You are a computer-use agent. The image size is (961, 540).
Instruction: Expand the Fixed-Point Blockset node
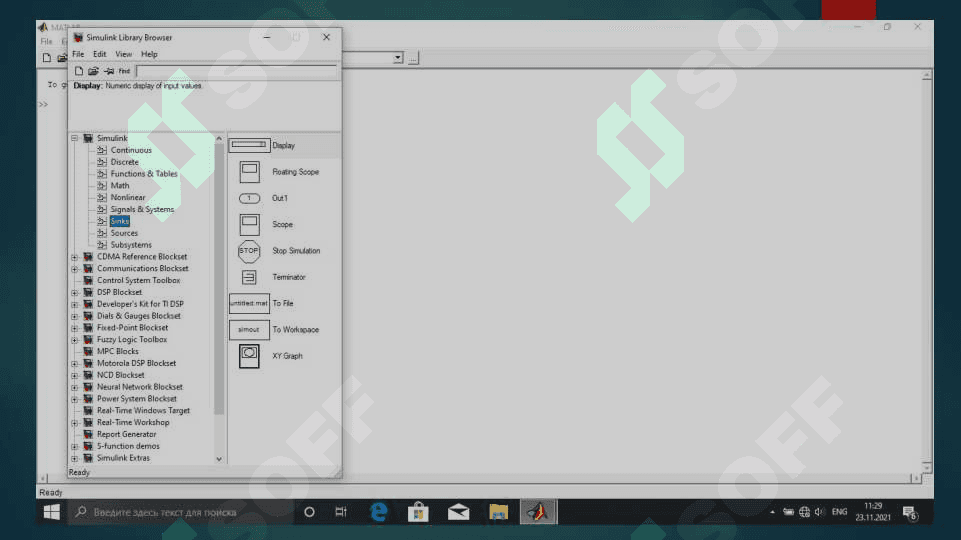click(x=74, y=328)
